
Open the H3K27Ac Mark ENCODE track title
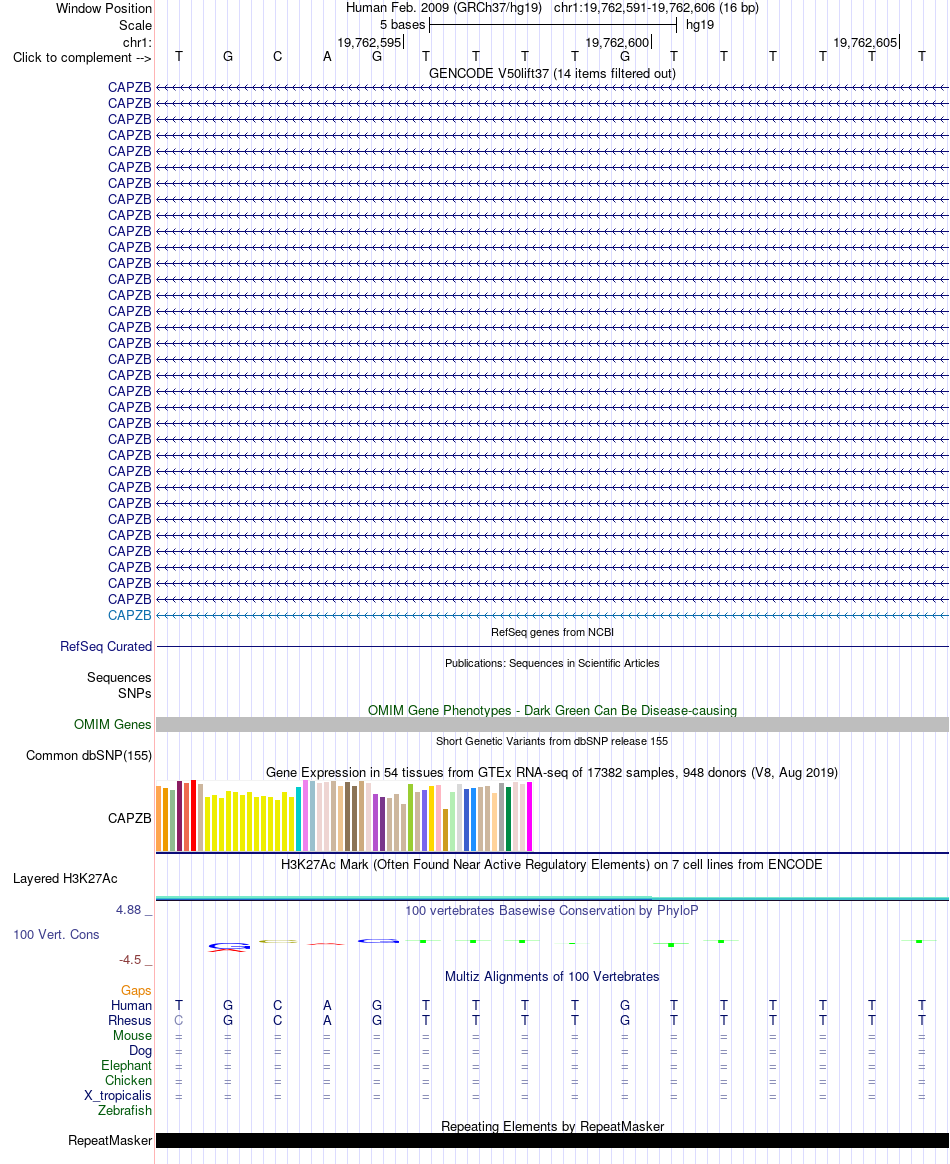(551, 865)
